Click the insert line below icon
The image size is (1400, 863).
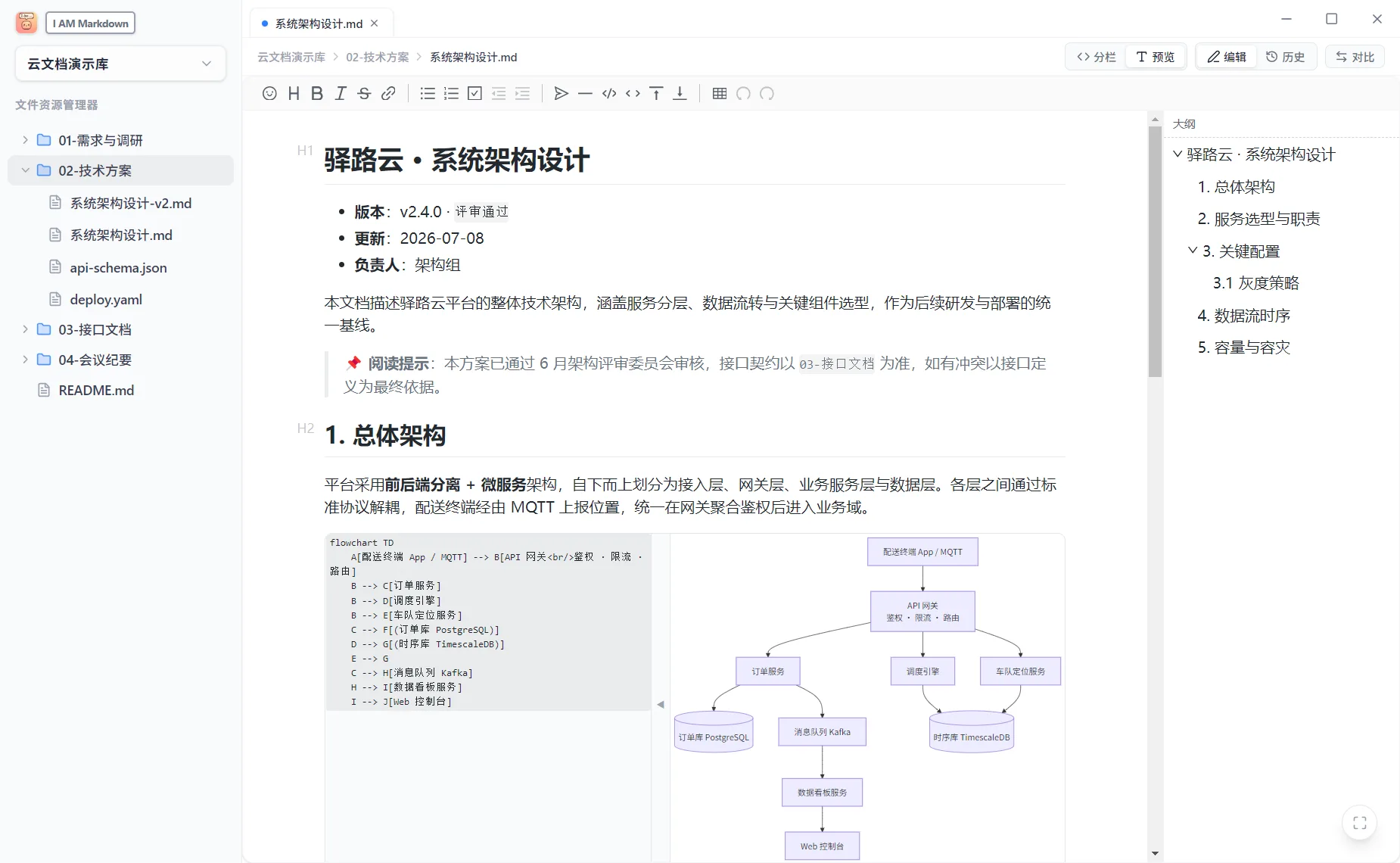click(x=680, y=93)
